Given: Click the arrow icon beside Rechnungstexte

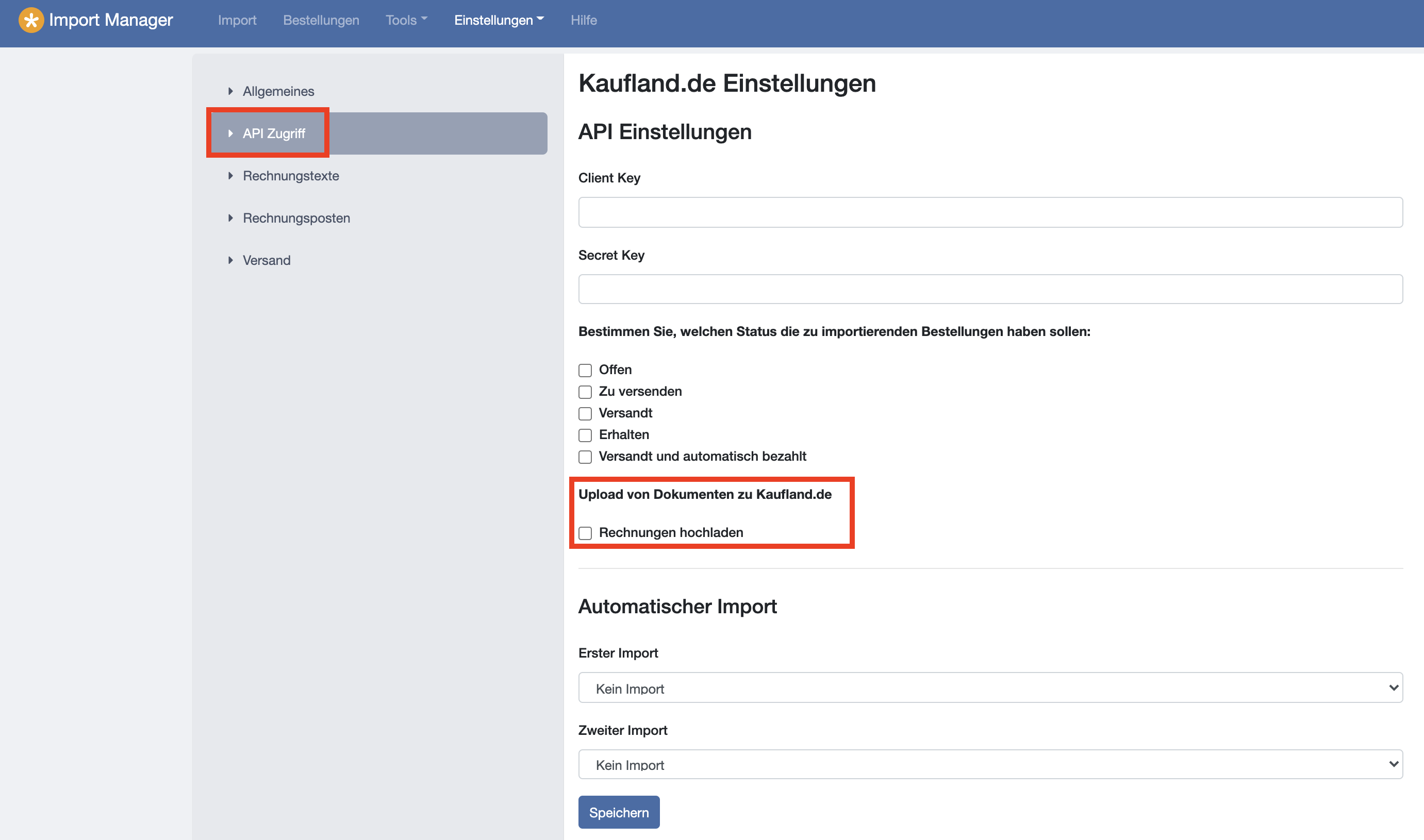Looking at the screenshot, I should coord(230,176).
